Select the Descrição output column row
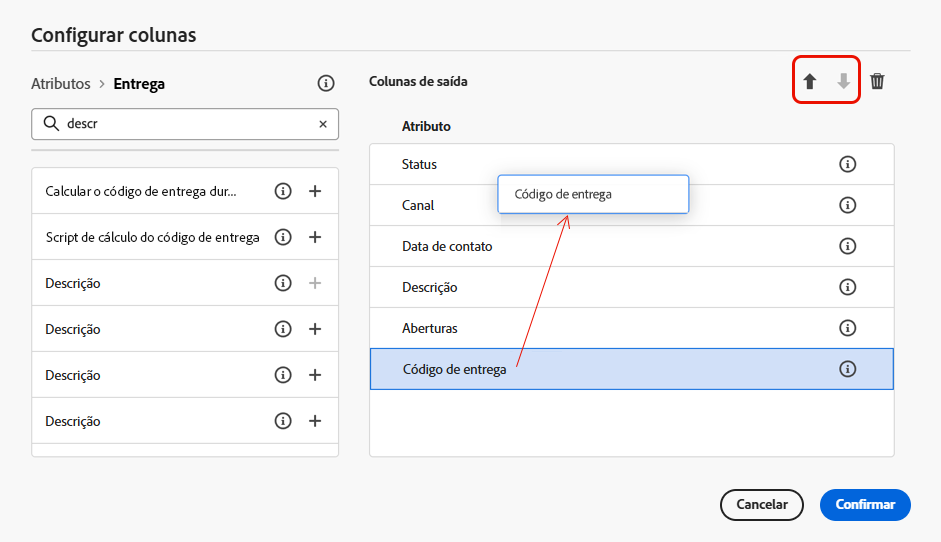 point(600,287)
